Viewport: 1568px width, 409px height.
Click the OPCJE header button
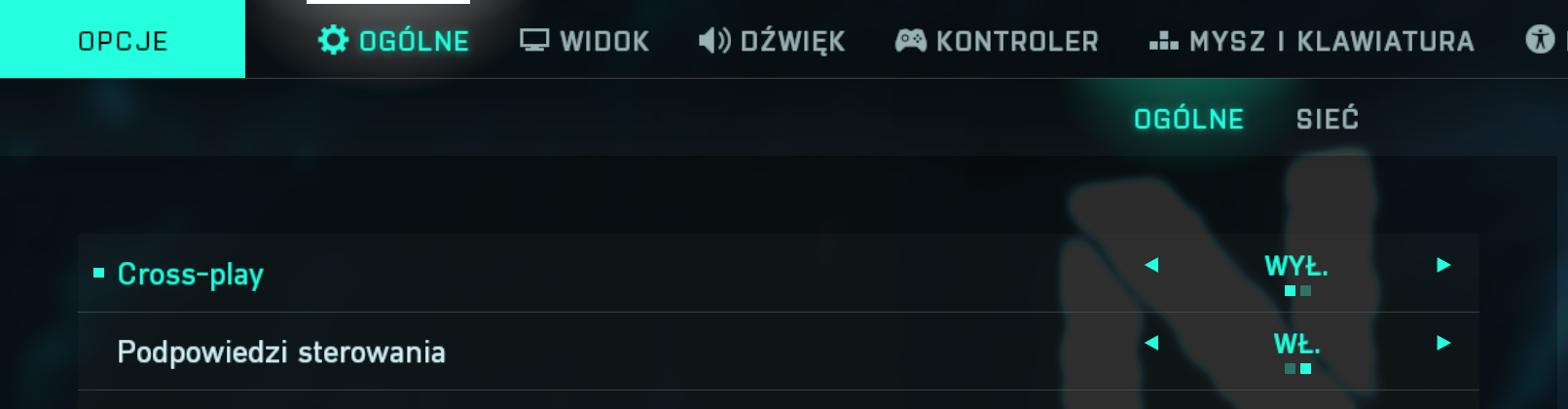123,39
